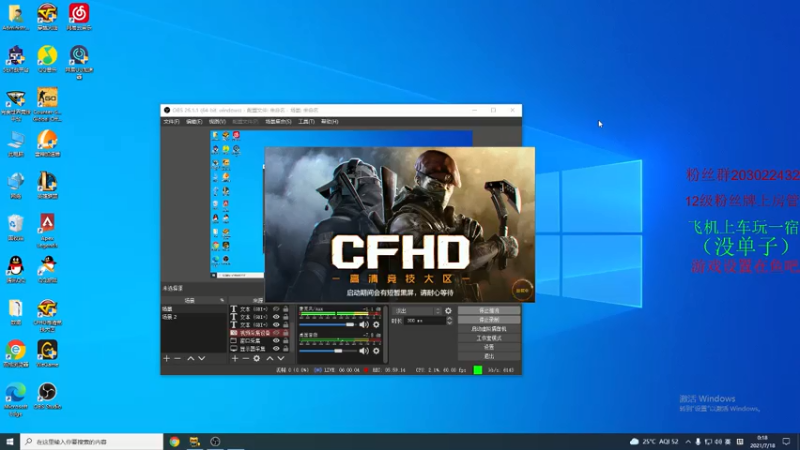This screenshot has width=800, height=450.
Task: Toggle lock of 显示器采集 source
Action: coord(286,349)
